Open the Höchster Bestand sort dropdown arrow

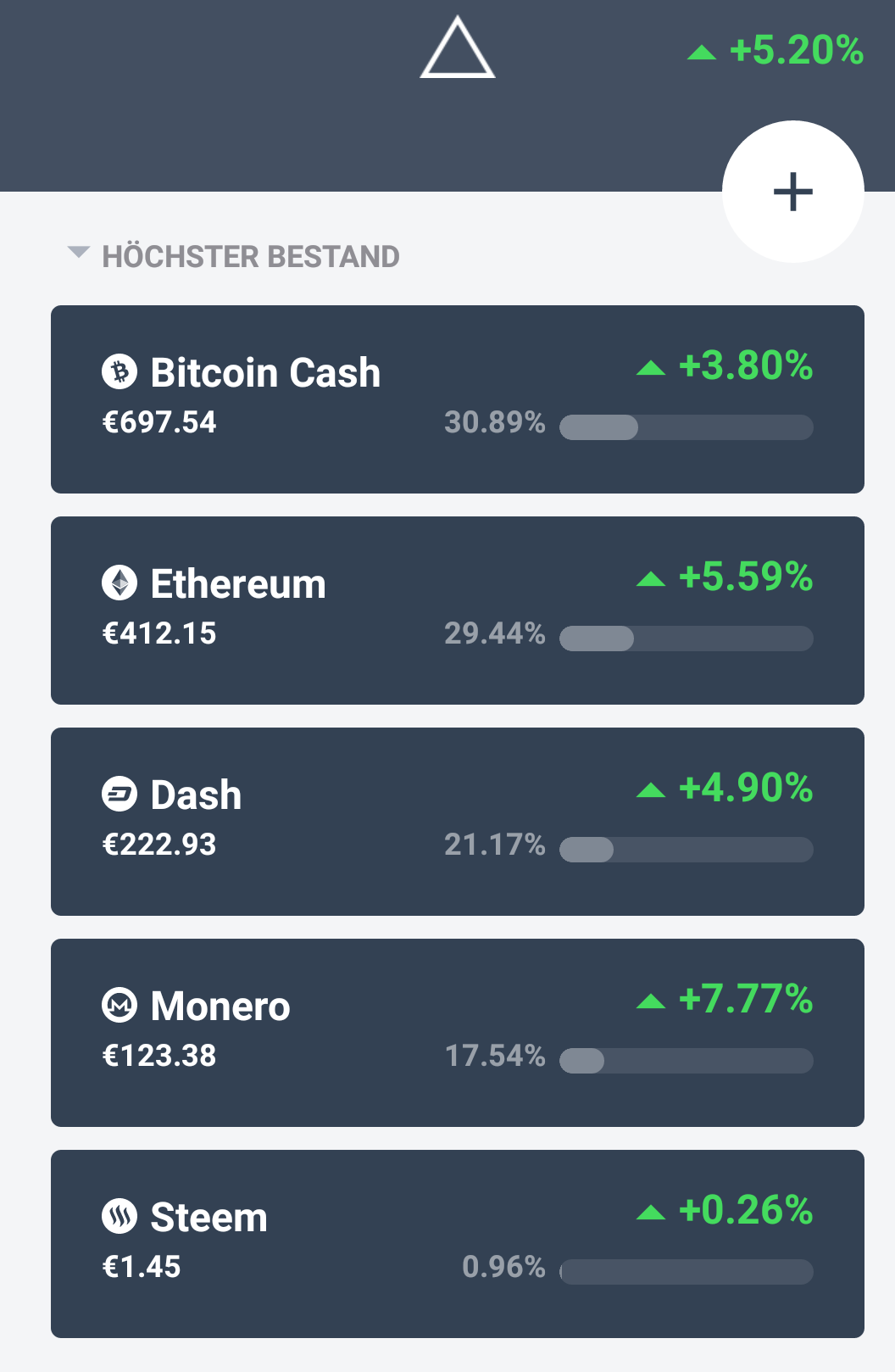click(x=79, y=252)
